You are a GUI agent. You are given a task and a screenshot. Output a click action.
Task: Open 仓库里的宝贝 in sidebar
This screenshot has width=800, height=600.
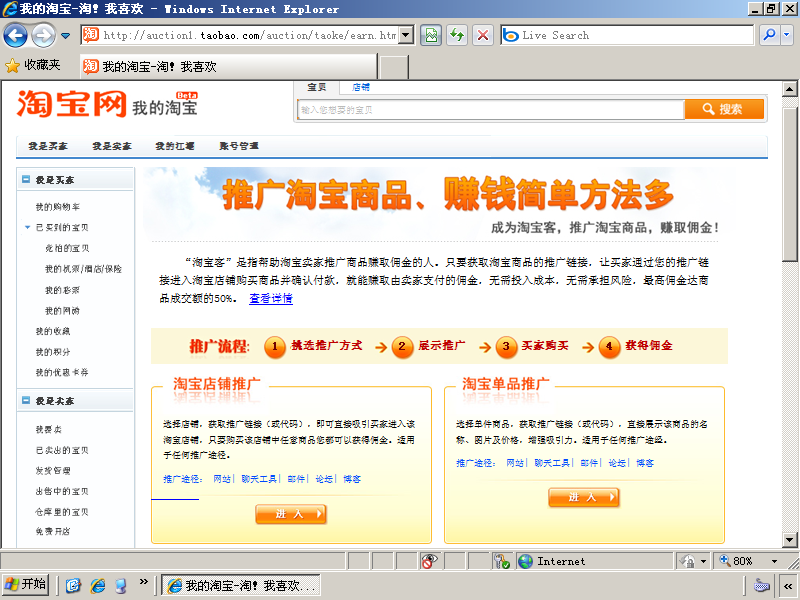point(62,512)
